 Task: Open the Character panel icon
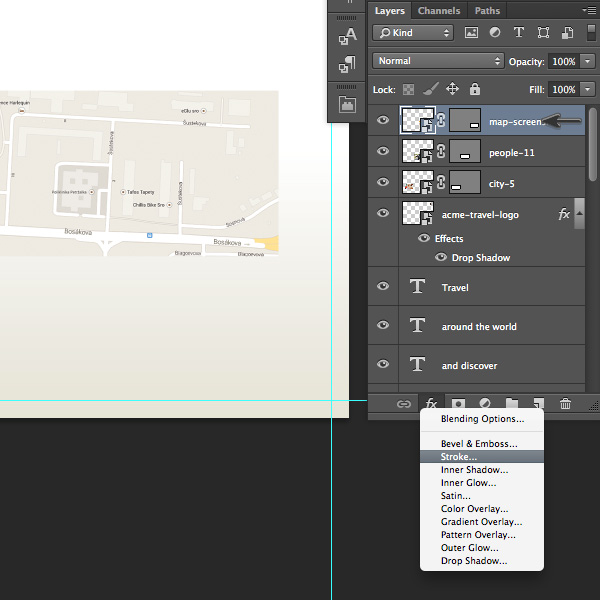pyautogui.click(x=347, y=36)
